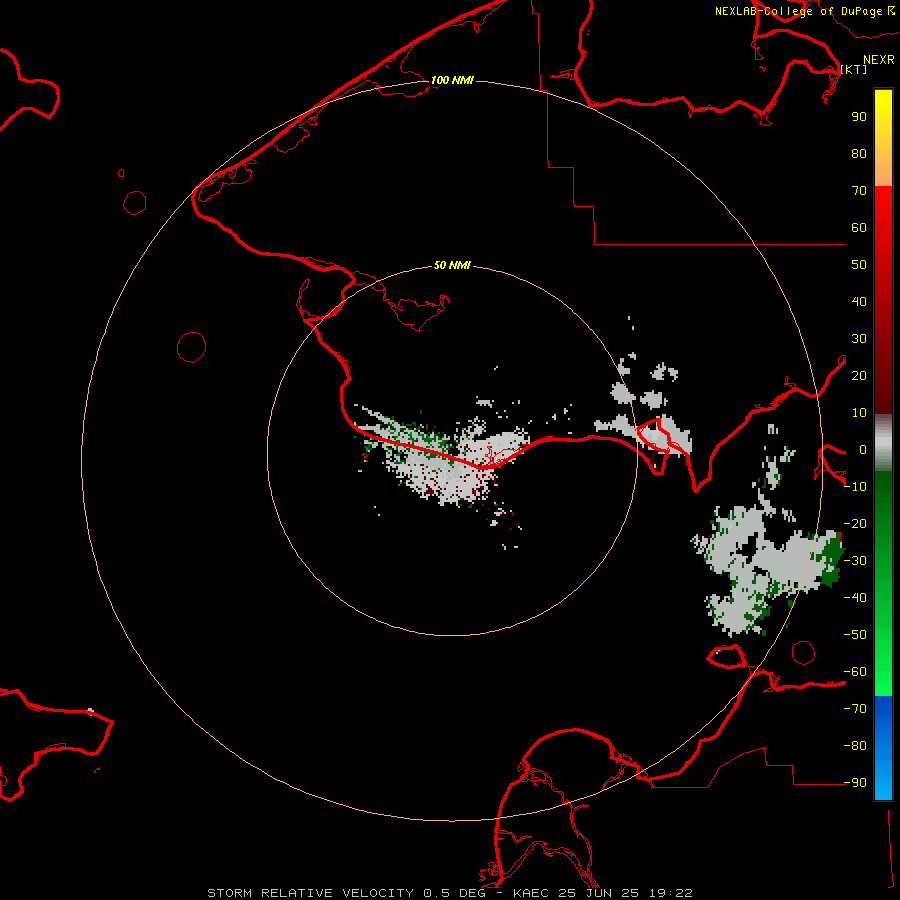Select the -30 value on velocity scale
900x900 pixels.
click(x=855, y=561)
